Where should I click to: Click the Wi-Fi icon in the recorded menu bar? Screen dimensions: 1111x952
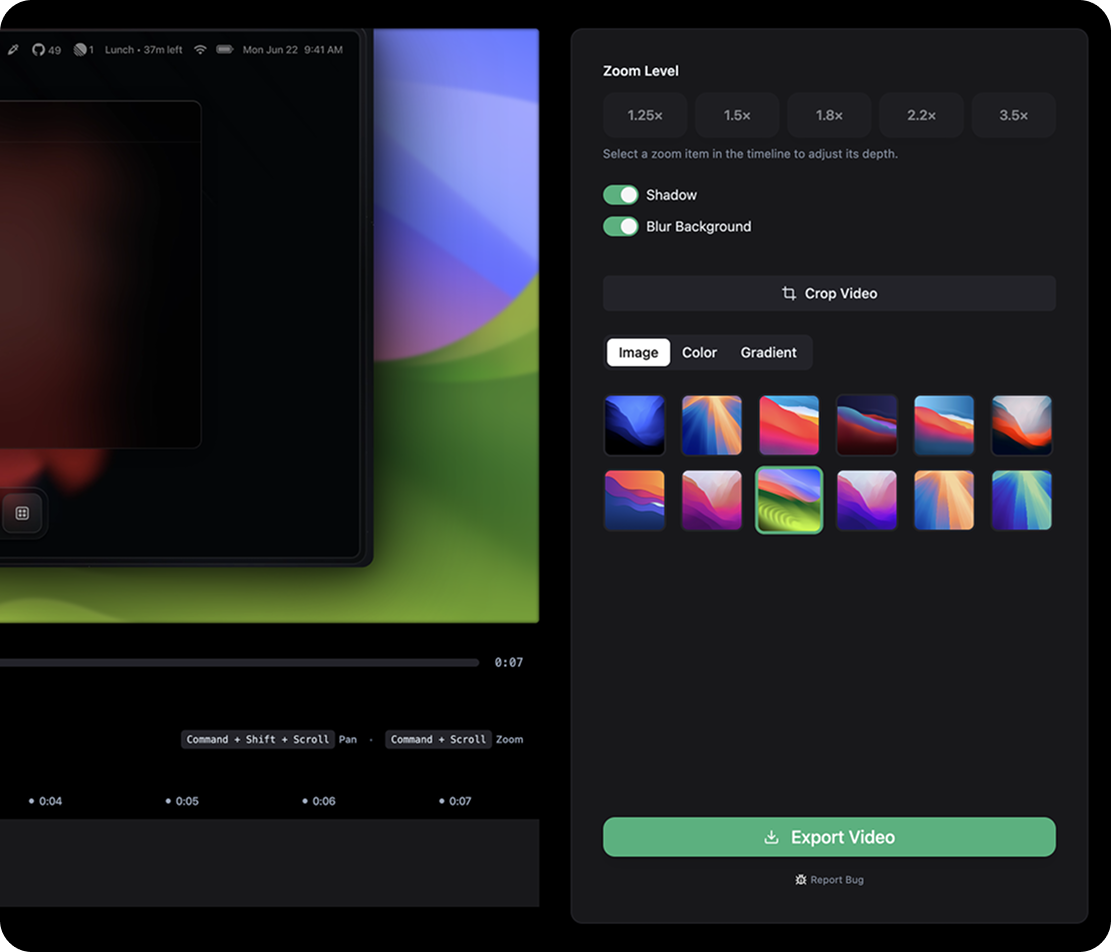[x=201, y=50]
